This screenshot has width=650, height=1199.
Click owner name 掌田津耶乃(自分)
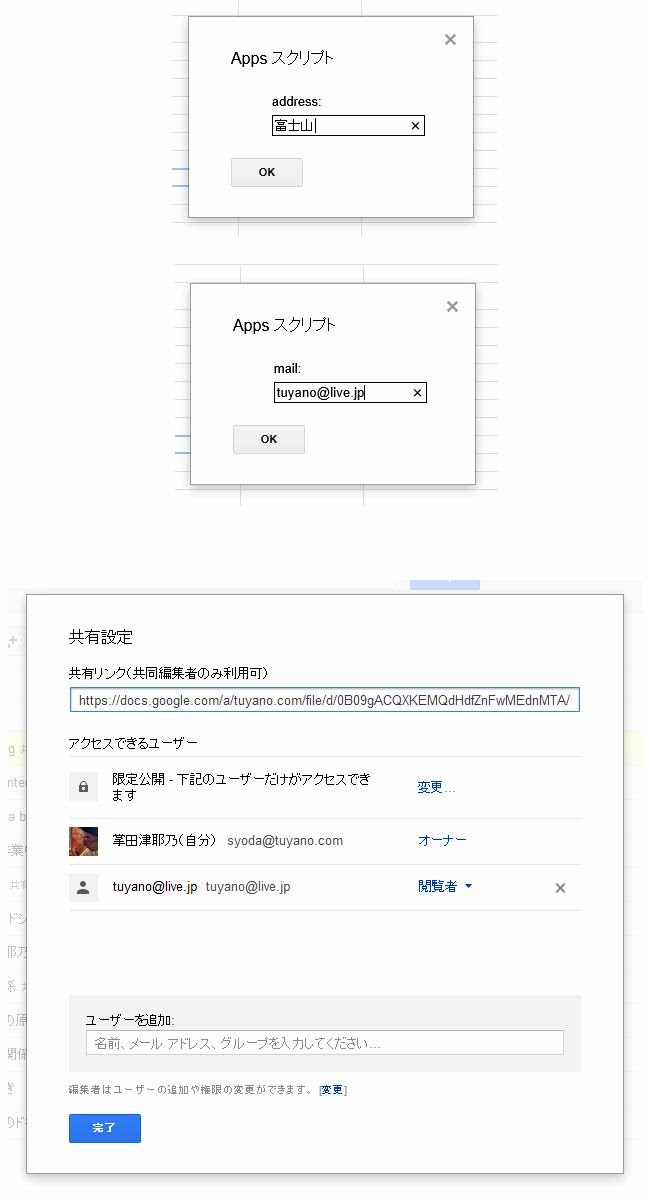point(165,841)
